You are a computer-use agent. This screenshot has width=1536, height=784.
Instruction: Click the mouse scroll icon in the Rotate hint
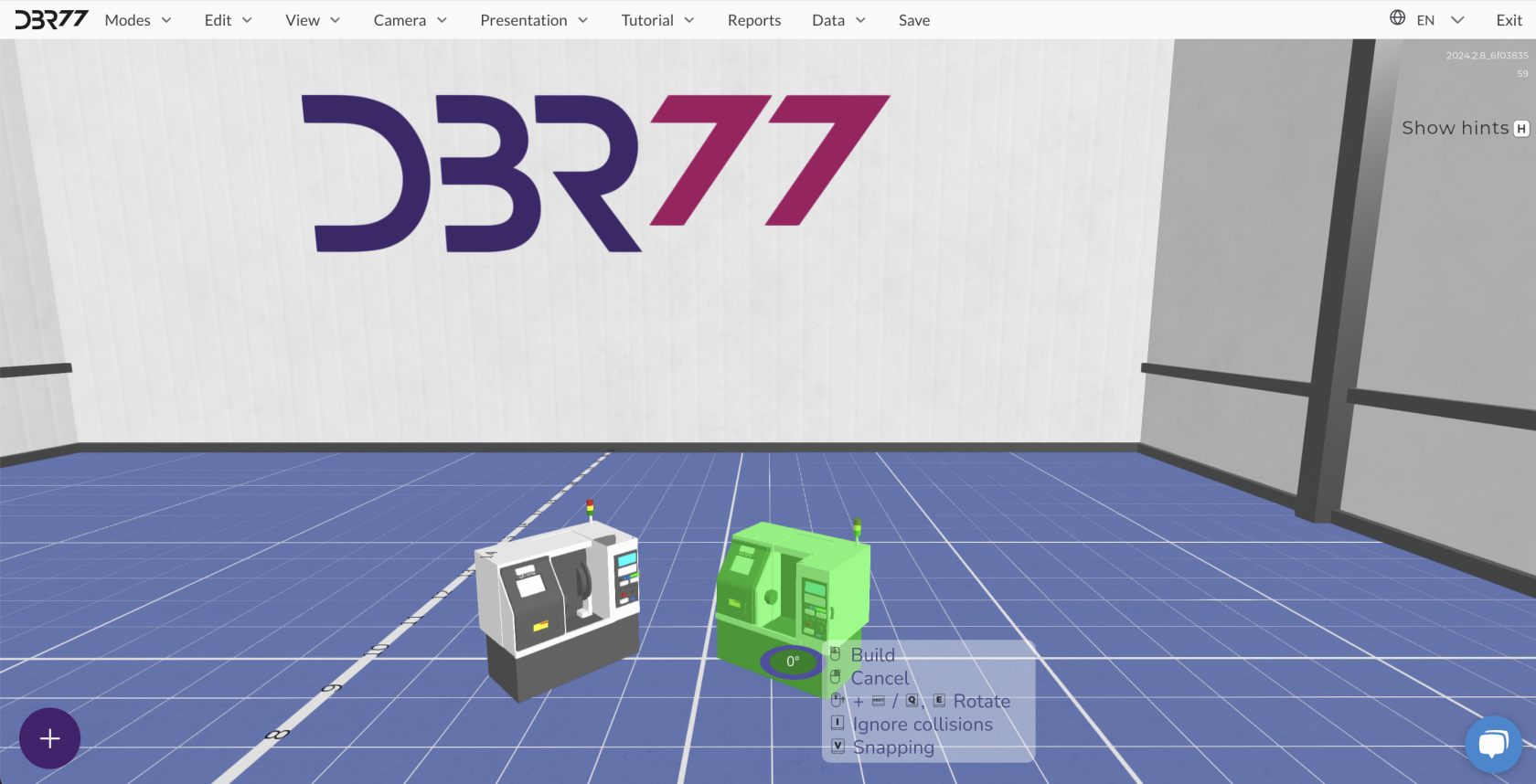click(x=837, y=701)
